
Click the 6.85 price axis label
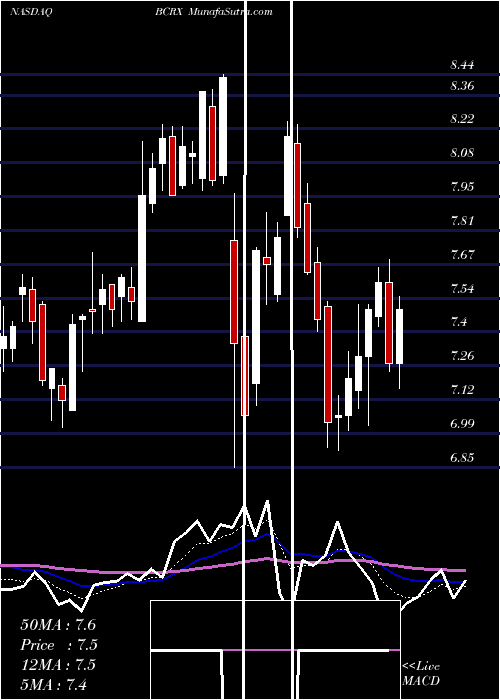(x=462, y=458)
